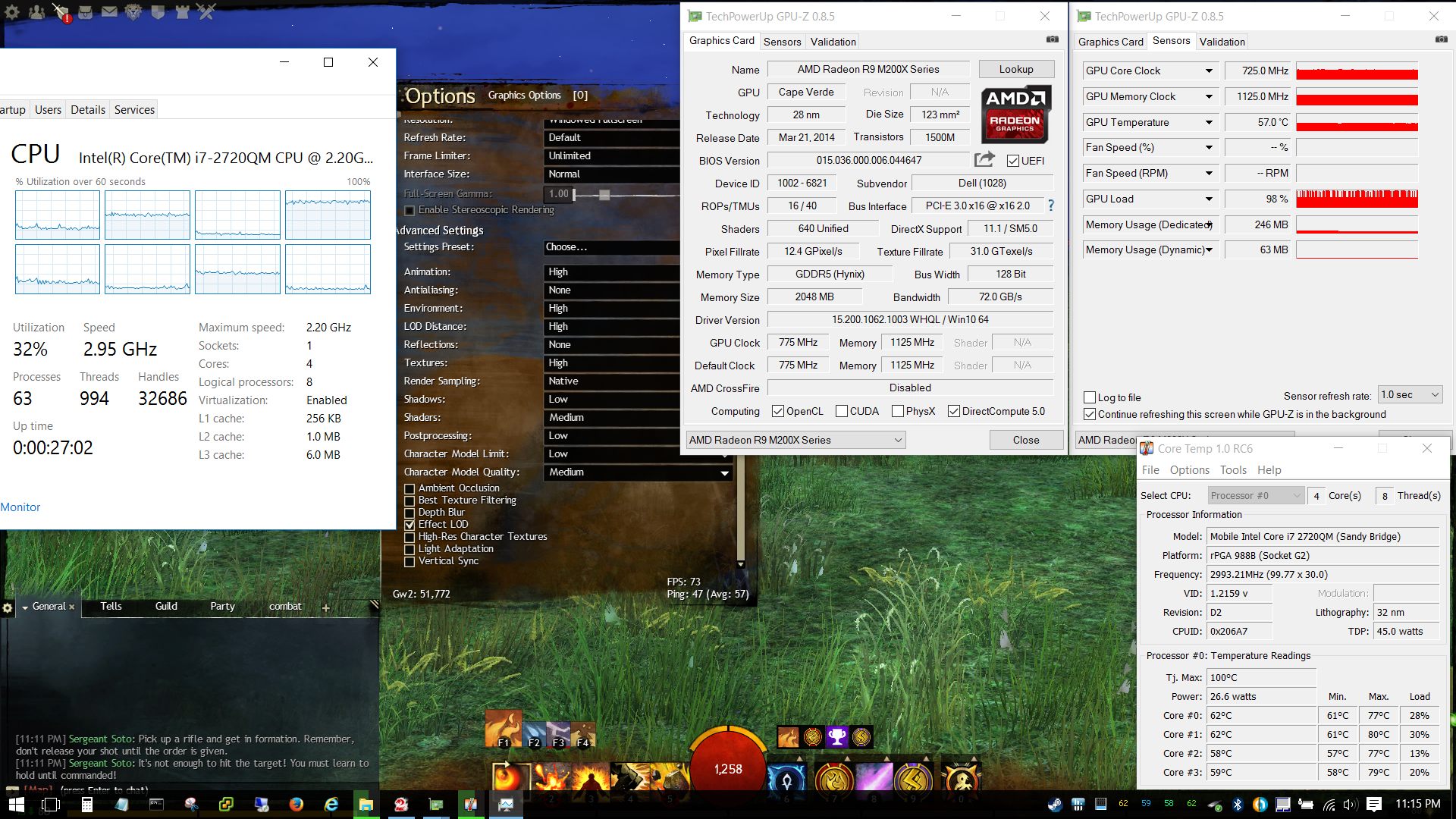Click the AMD Radeon Graphics logo

pyautogui.click(x=1015, y=115)
